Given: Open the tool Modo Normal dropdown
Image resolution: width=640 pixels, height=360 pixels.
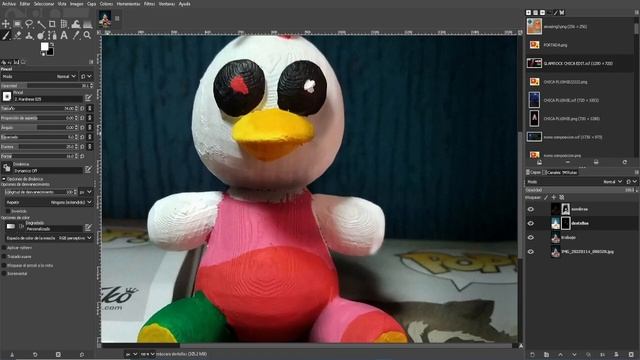Looking at the screenshot, I should [39, 76].
